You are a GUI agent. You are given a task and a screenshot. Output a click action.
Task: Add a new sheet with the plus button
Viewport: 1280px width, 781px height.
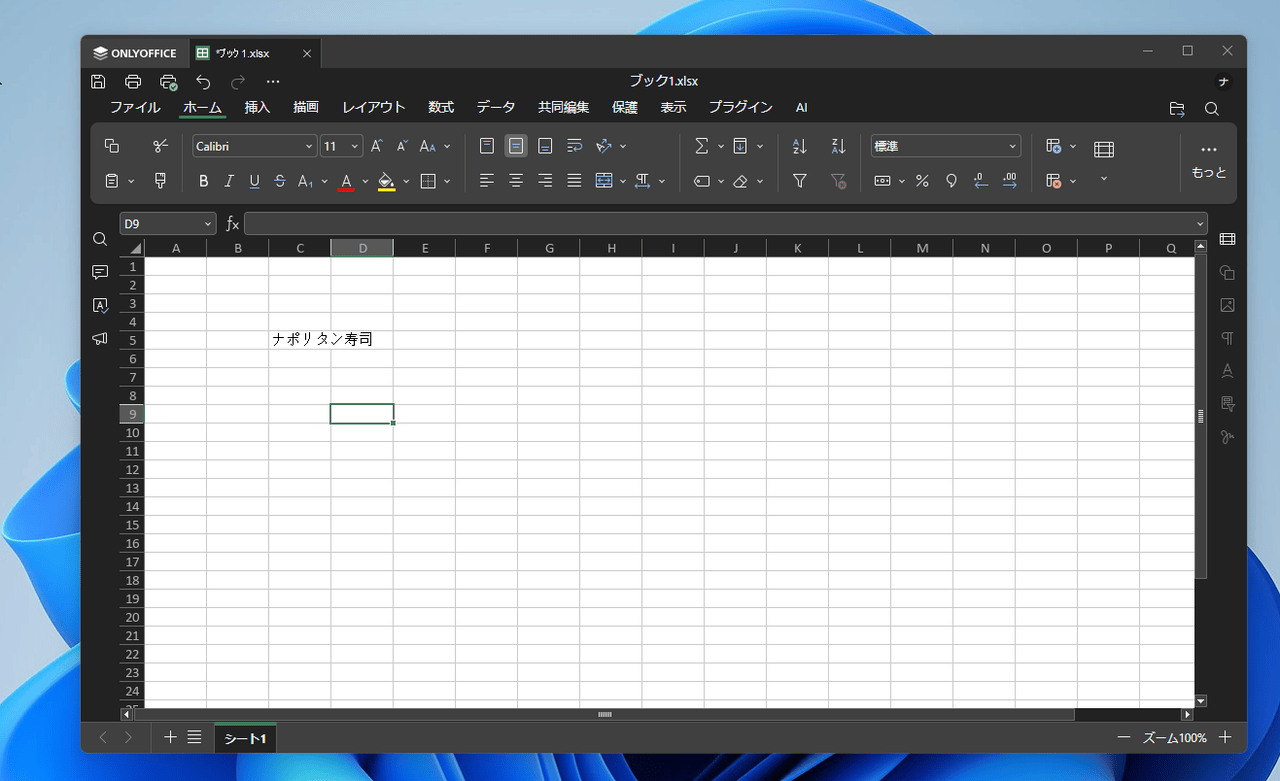(170, 737)
